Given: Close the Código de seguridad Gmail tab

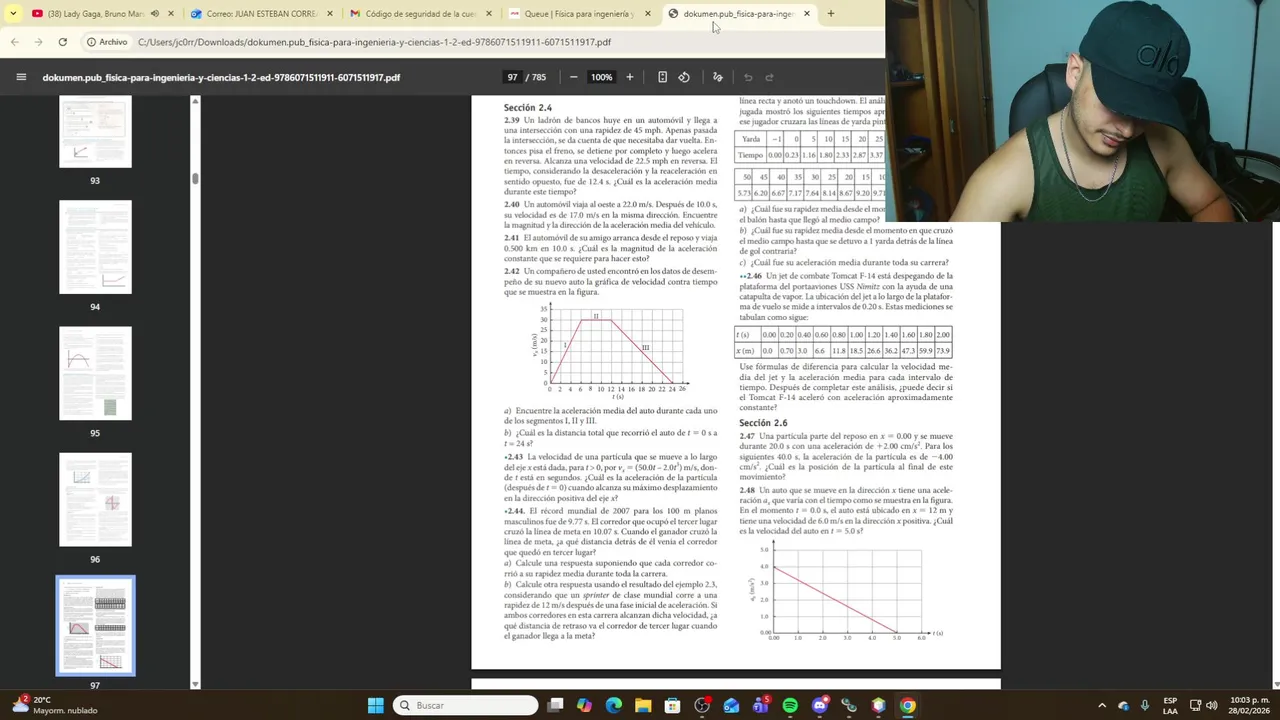Looking at the screenshot, I should [489, 14].
